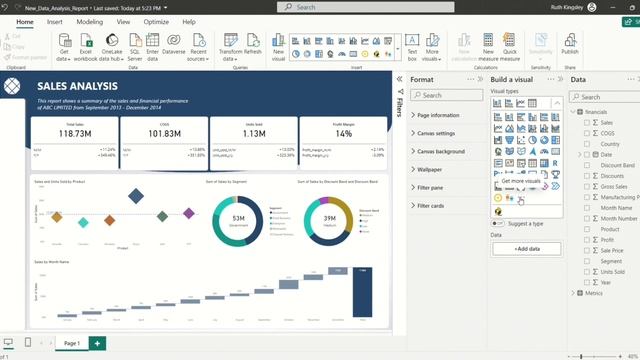640x360 pixels.
Task: Click the SQL Server icon
Action: (135, 47)
